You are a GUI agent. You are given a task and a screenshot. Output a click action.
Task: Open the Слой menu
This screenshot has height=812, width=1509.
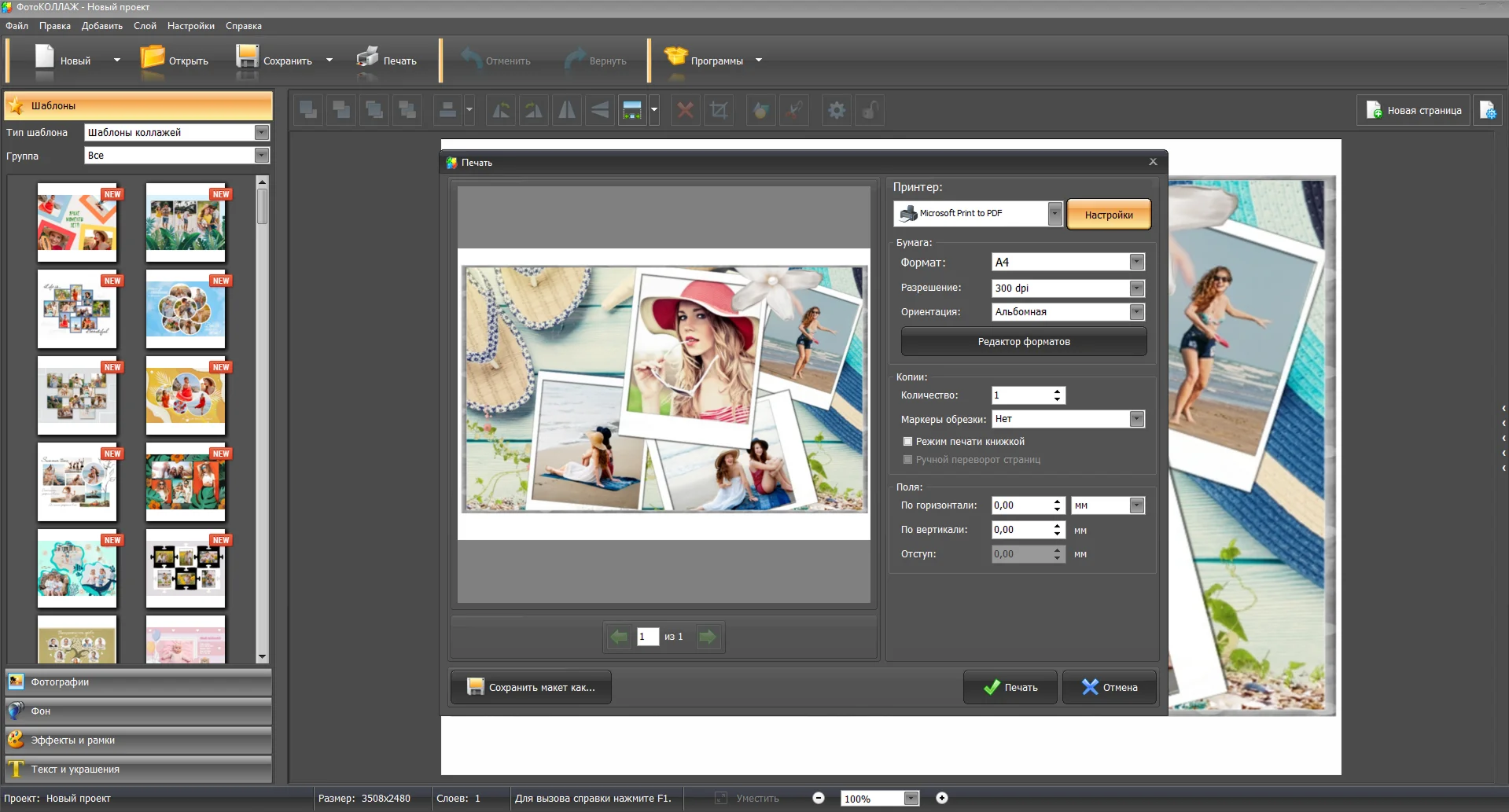145,26
